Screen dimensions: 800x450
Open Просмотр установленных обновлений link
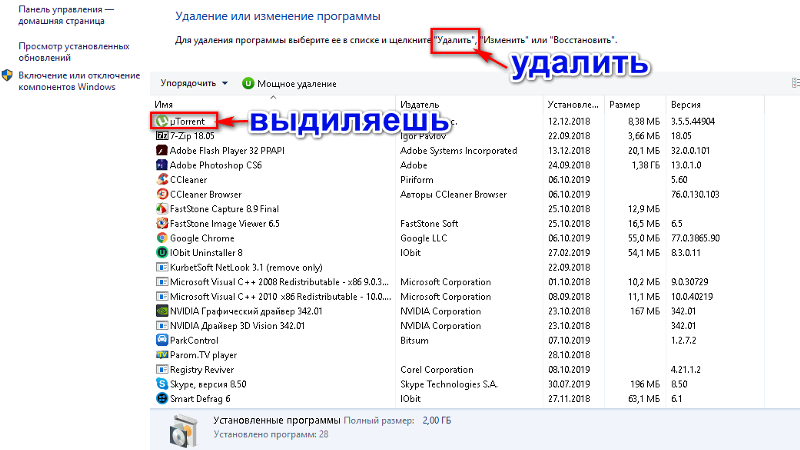[73, 52]
